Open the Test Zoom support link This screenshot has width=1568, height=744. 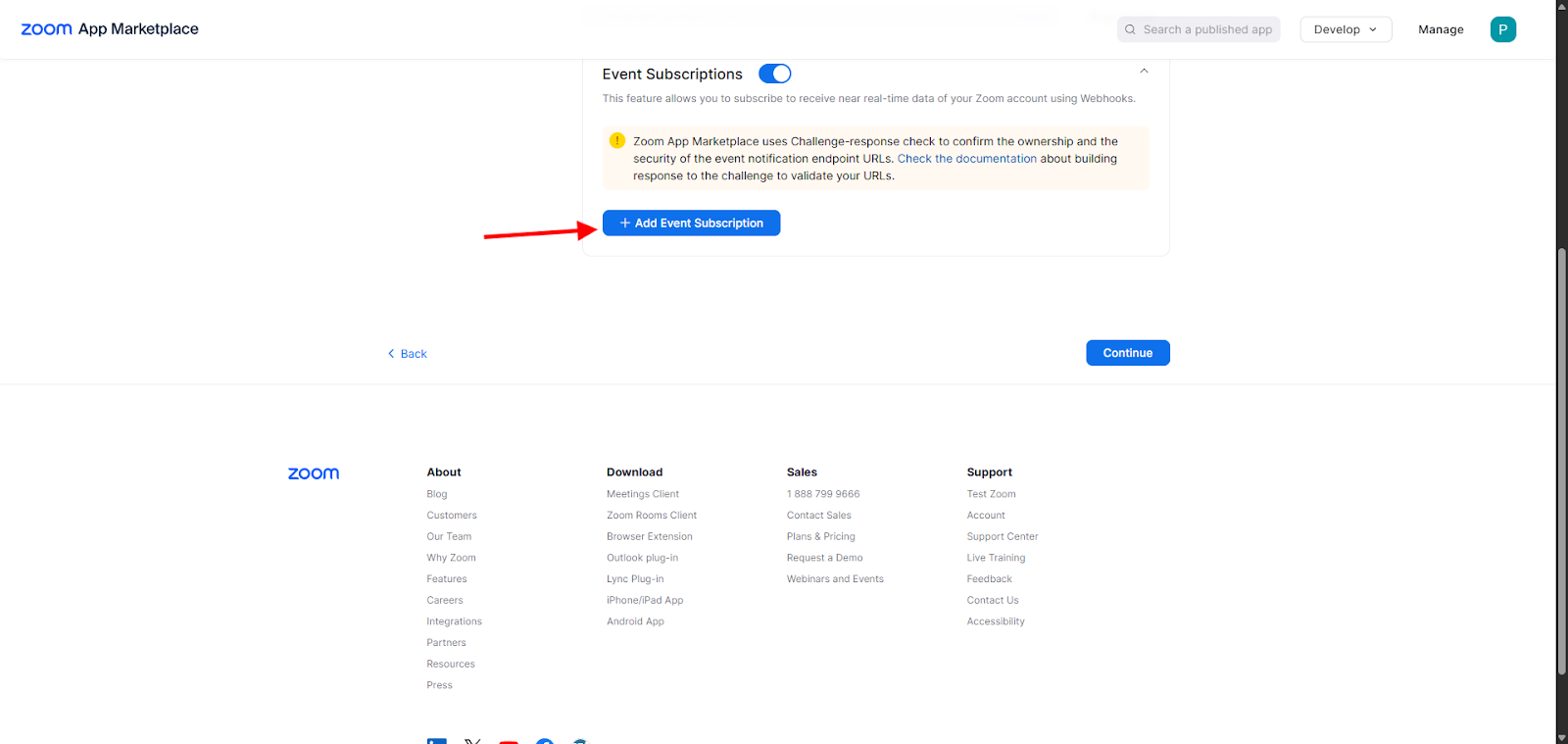991,494
